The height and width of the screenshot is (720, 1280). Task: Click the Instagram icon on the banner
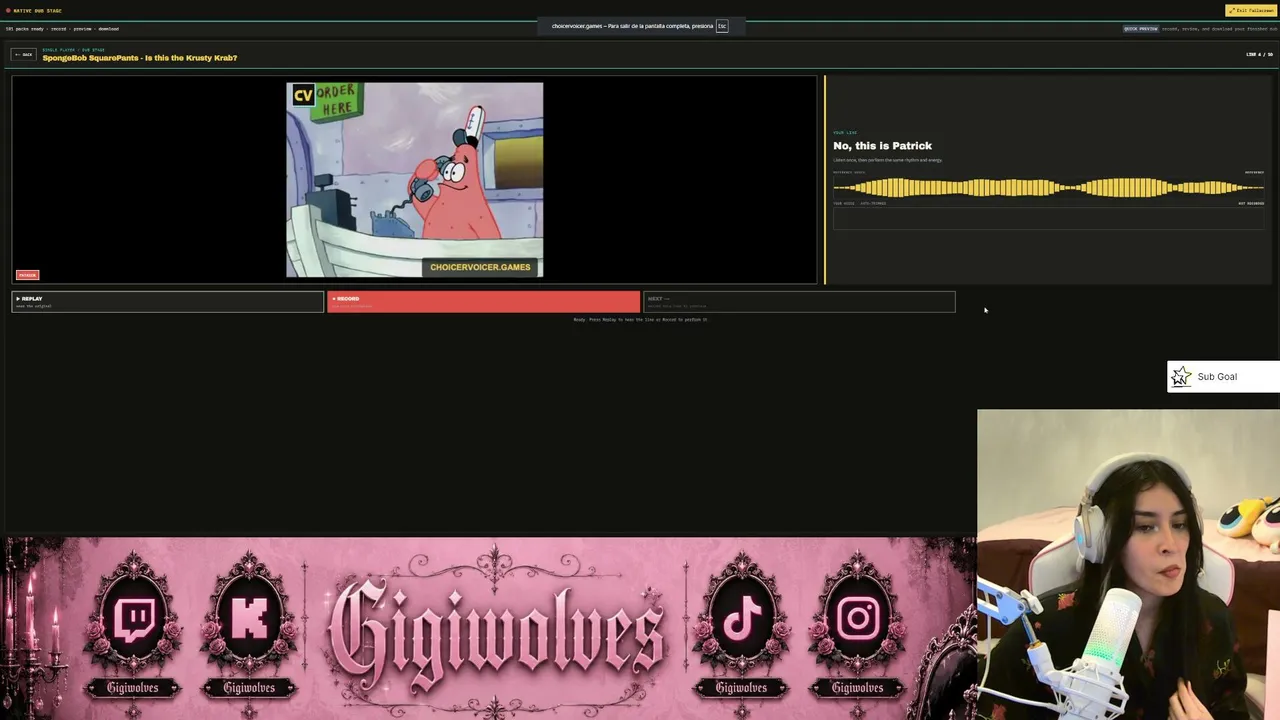858,619
